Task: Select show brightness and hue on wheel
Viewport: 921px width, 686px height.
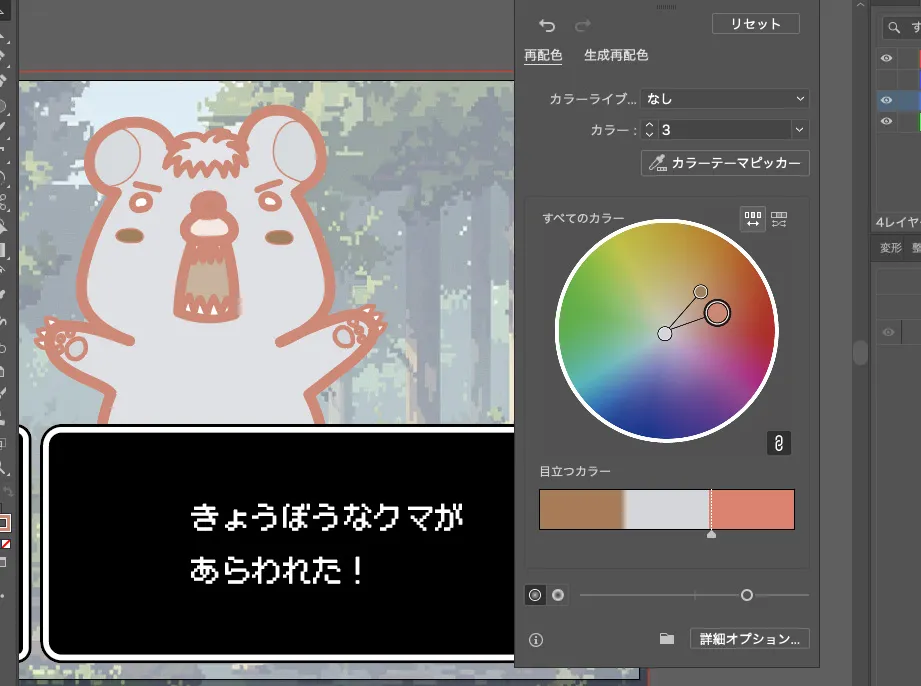Action: (x=558, y=595)
